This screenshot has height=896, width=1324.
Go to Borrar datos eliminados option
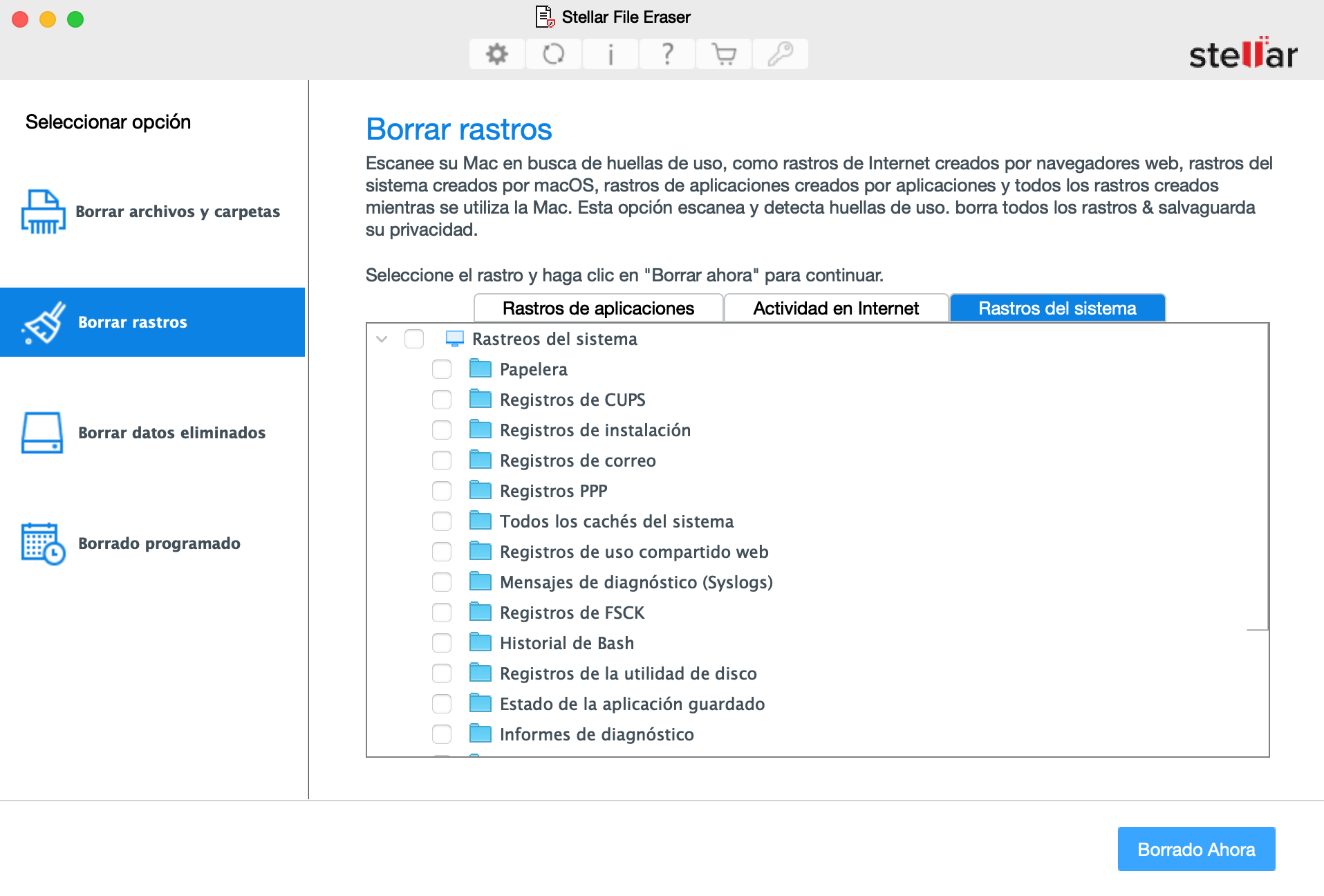click(152, 433)
